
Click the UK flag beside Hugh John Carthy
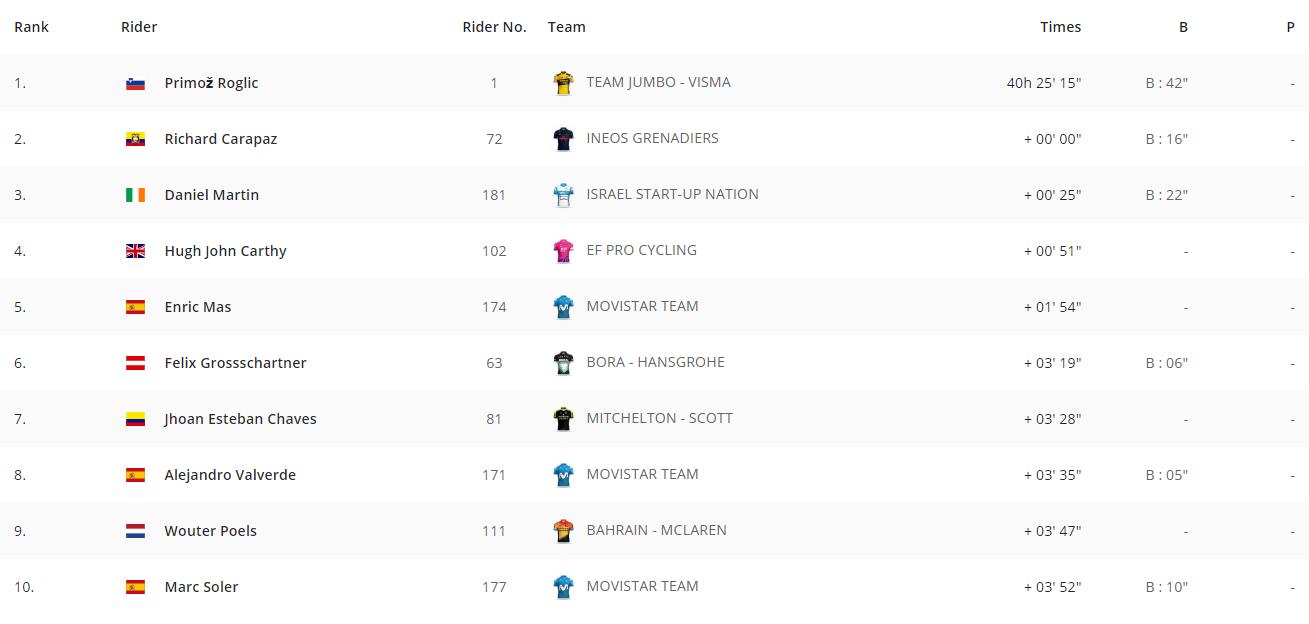[135, 251]
